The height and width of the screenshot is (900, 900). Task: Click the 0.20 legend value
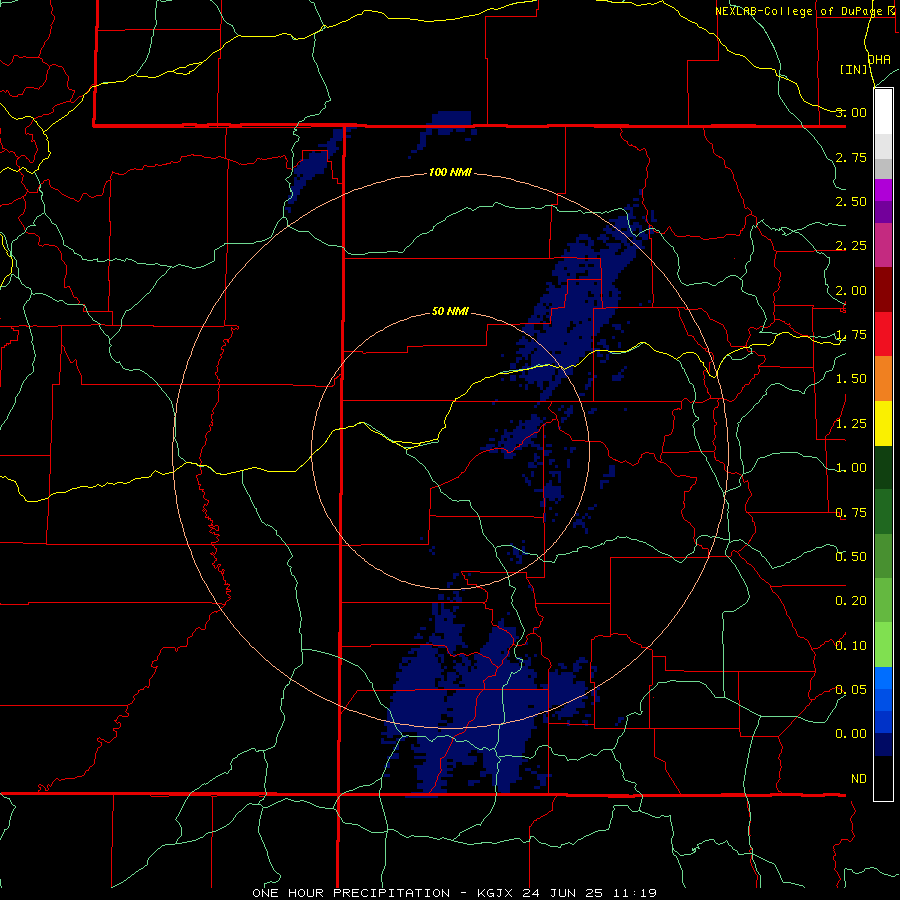851,601
